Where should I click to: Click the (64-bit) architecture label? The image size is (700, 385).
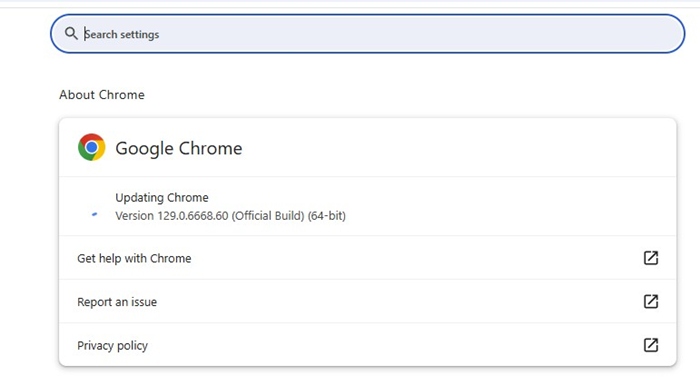(327, 216)
